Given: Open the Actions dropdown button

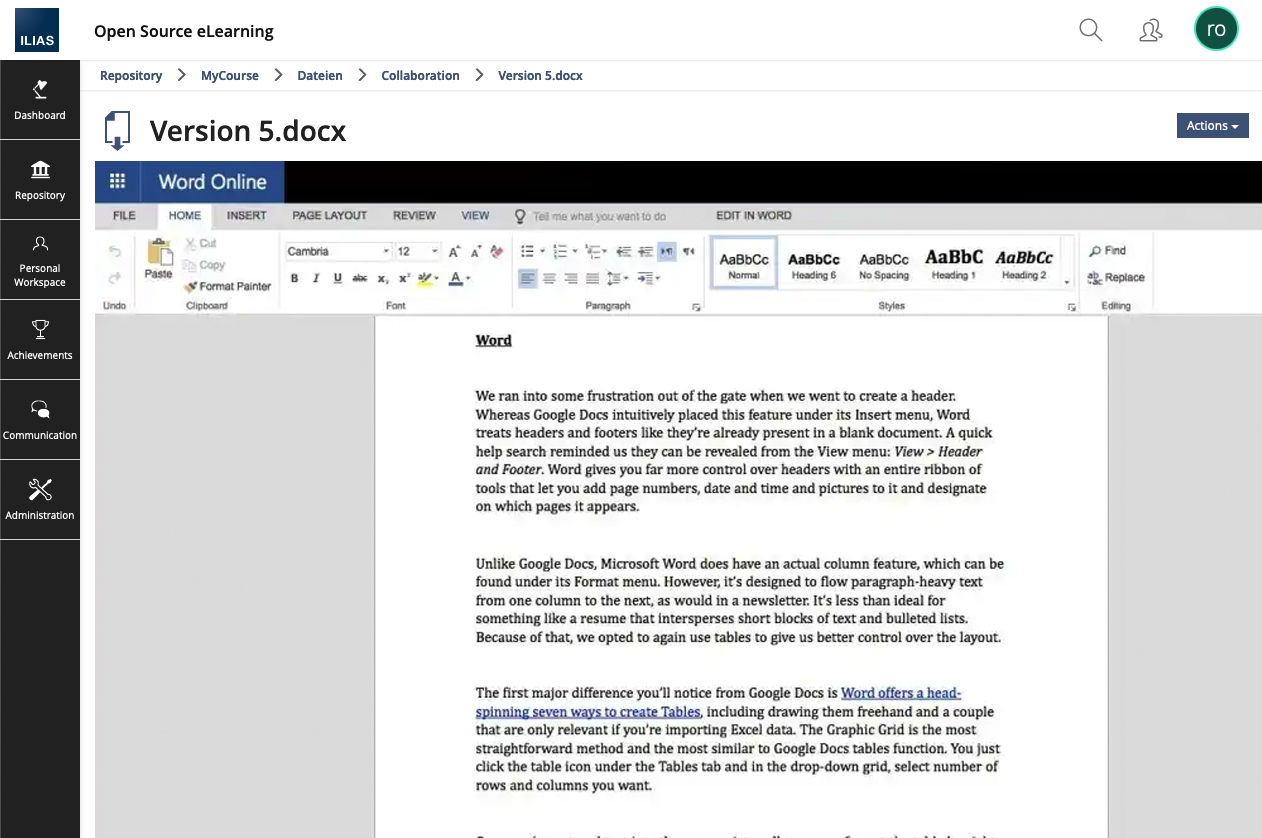Looking at the screenshot, I should (x=1212, y=126).
